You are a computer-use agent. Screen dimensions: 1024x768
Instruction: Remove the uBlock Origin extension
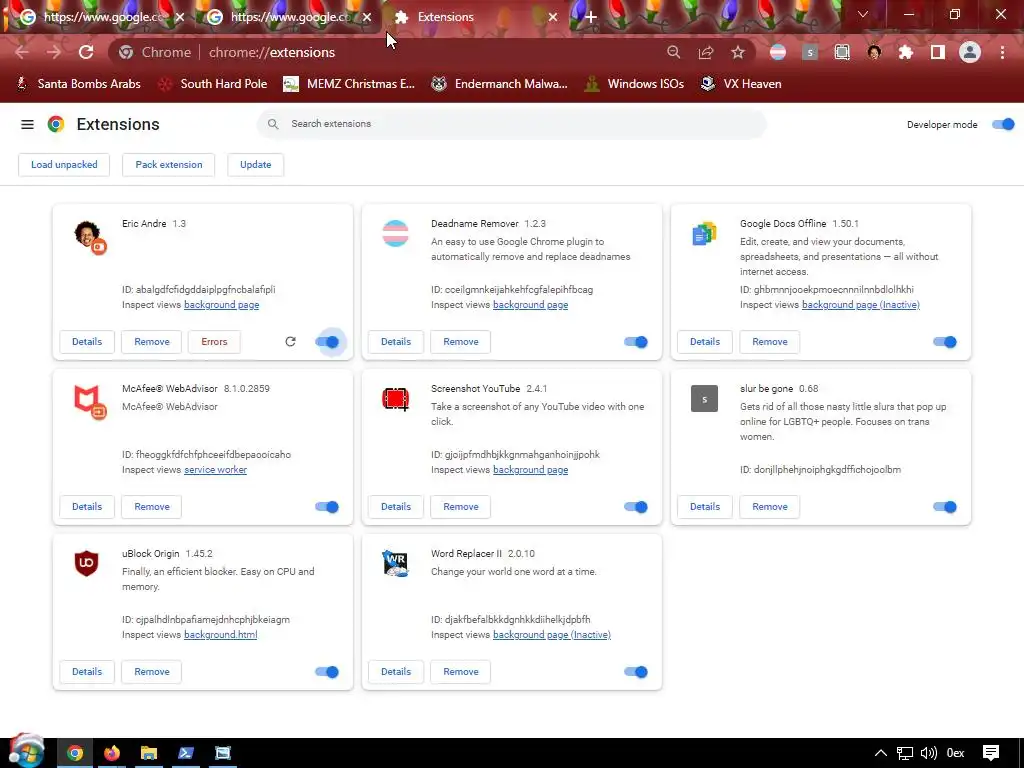[152, 671]
